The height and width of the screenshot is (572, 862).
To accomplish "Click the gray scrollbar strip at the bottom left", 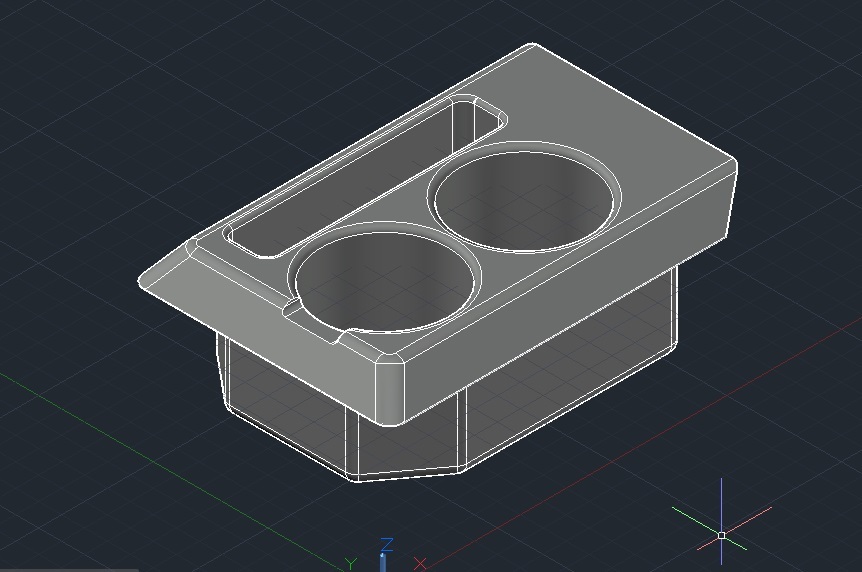I will pyautogui.click(x=69, y=570).
